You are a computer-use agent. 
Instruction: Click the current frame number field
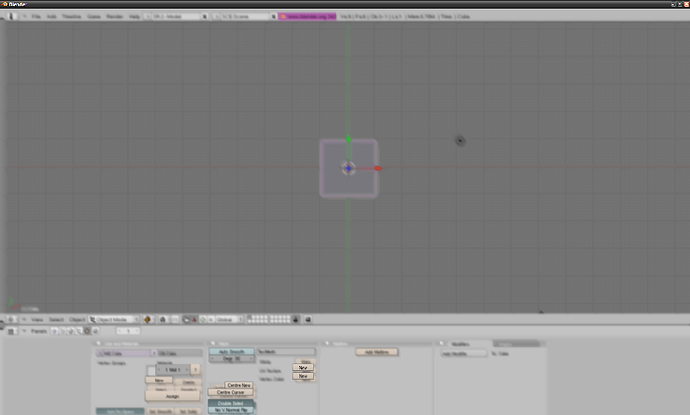128,331
